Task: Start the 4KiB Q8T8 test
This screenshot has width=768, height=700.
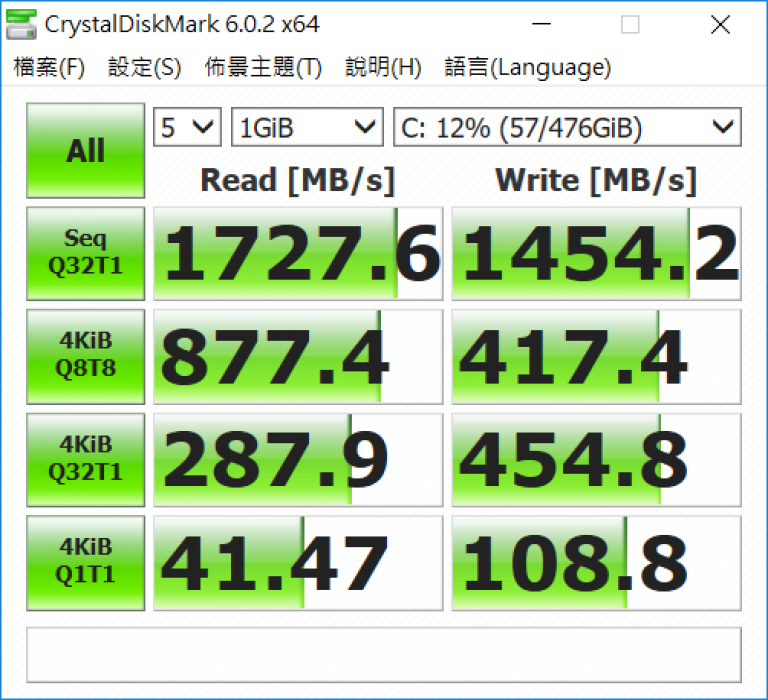Action: 86,357
